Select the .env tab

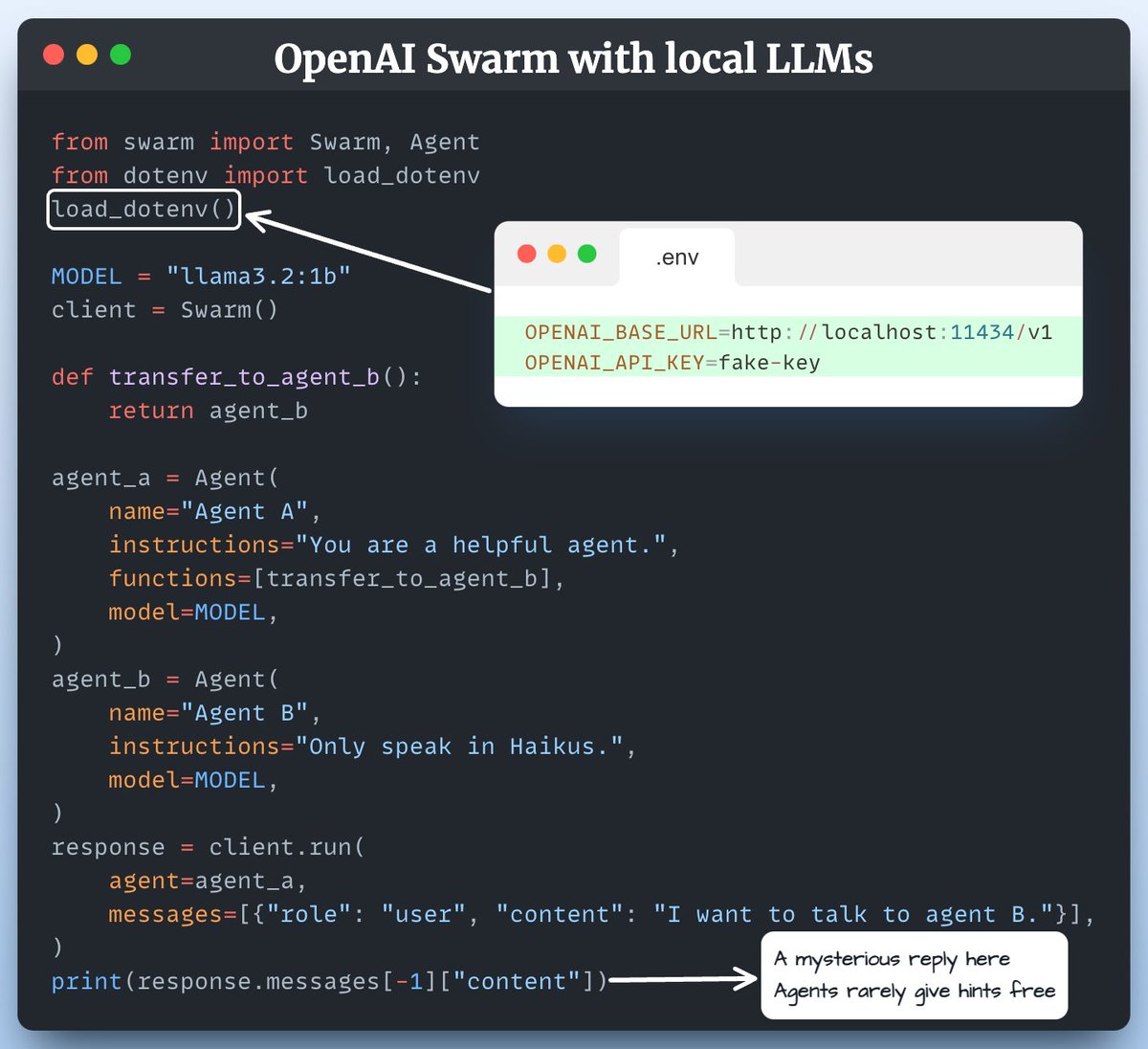click(x=677, y=257)
